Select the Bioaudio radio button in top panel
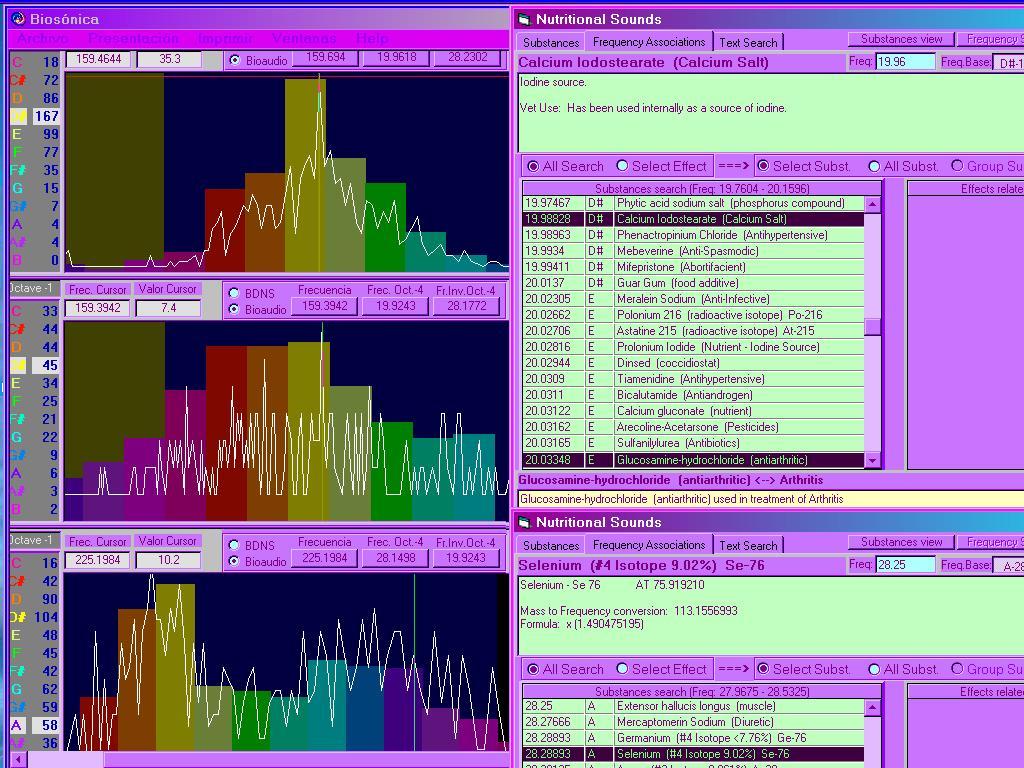The width and height of the screenshot is (1024, 768). point(235,60)
